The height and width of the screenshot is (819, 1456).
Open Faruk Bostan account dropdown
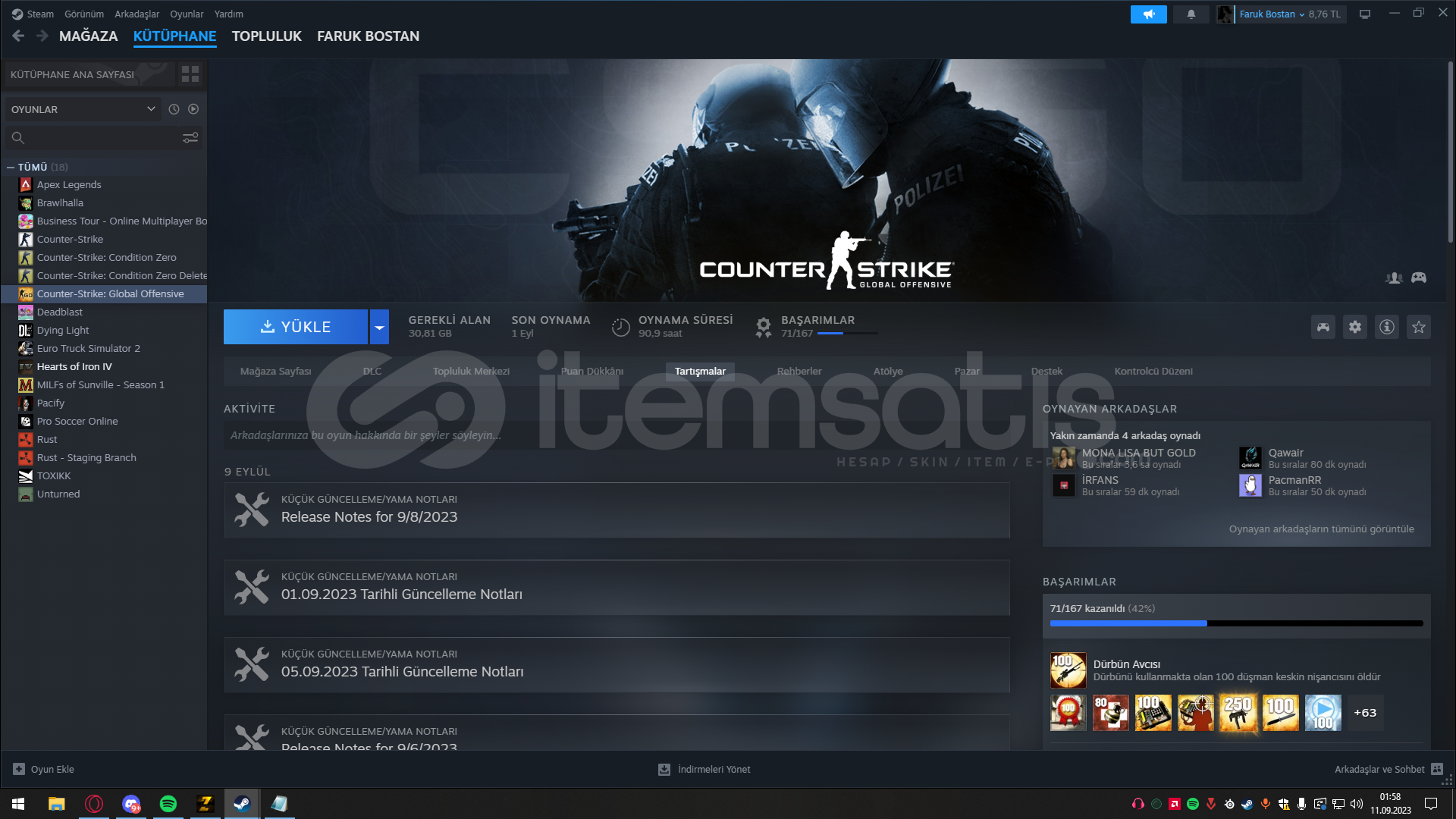[1272, 14]
